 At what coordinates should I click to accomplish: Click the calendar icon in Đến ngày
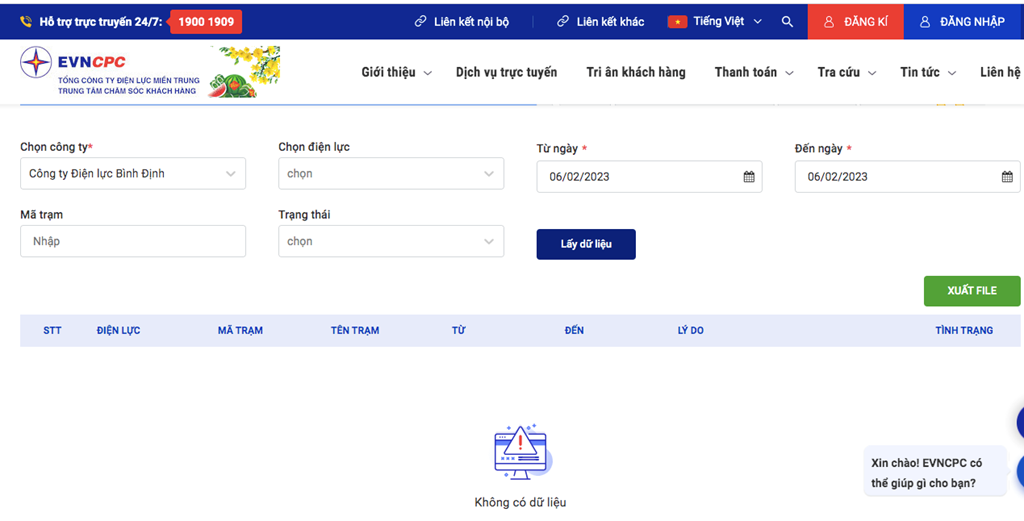point(1006,177)
